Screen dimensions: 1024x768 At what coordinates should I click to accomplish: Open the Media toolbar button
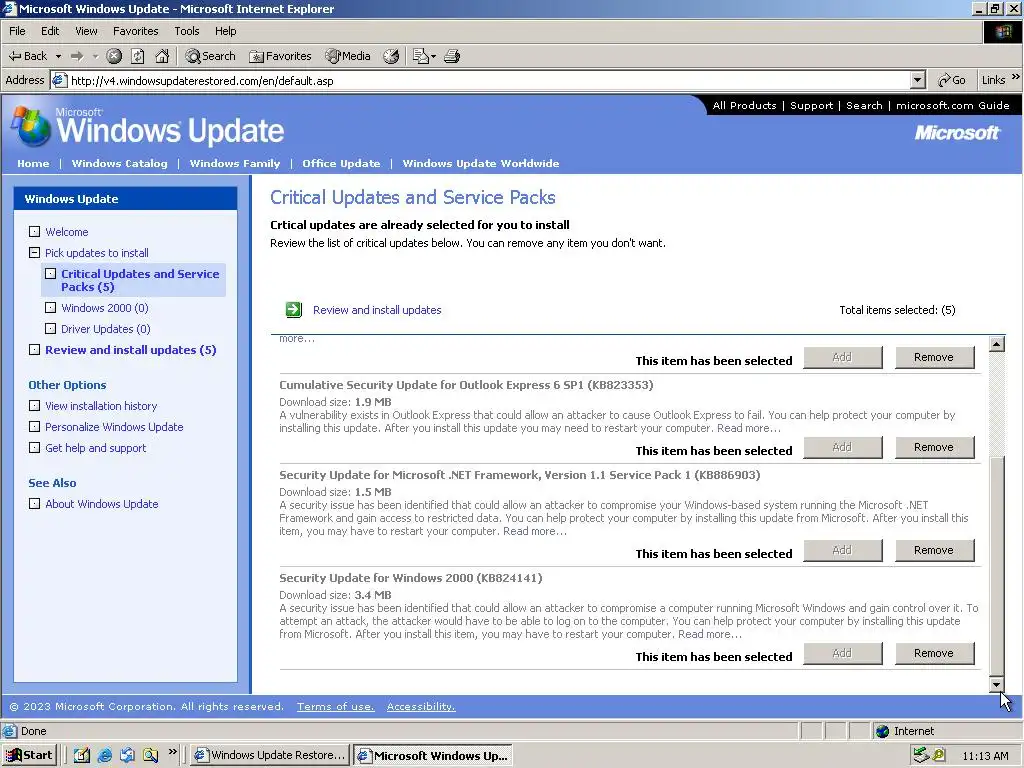(348, 56)
